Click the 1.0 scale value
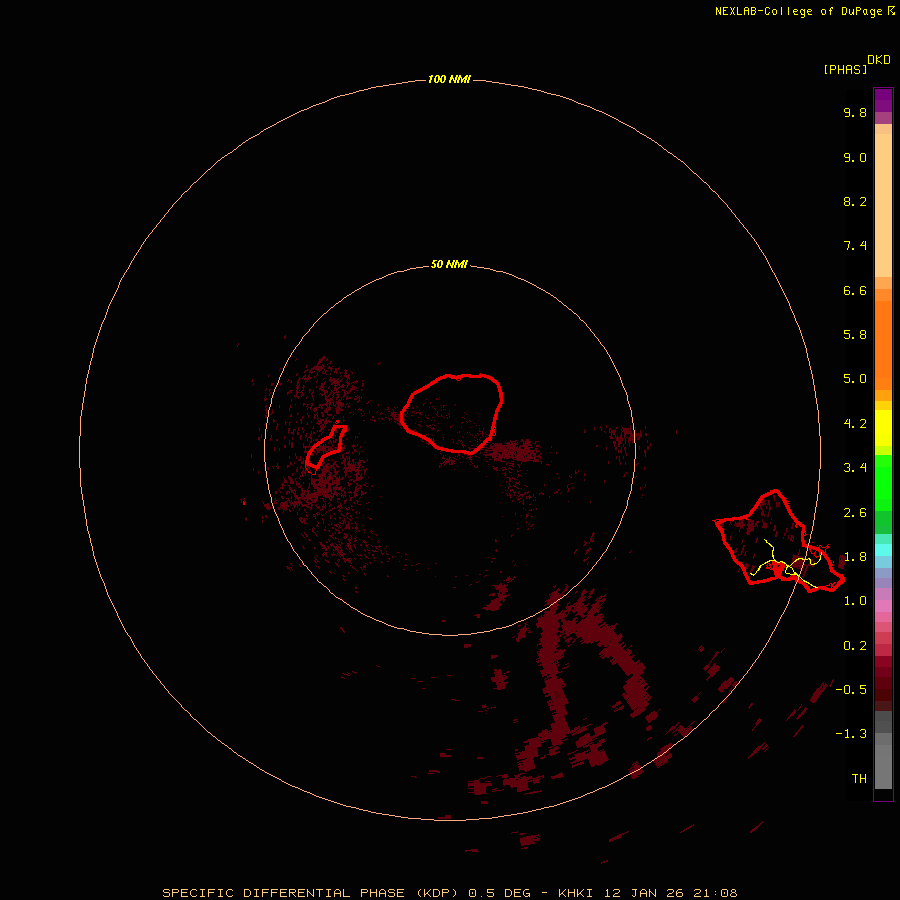Image resolution: width=900 pixels, height=900 pixels. pos(855,601)
